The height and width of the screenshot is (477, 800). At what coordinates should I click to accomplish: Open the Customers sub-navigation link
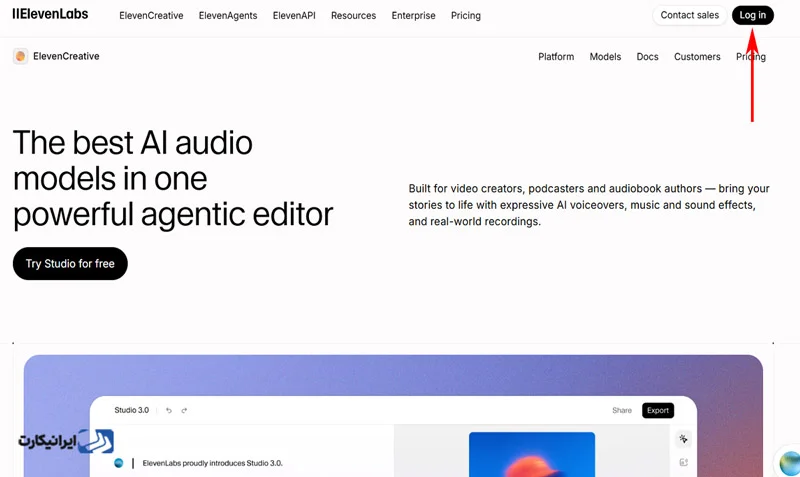697,57
